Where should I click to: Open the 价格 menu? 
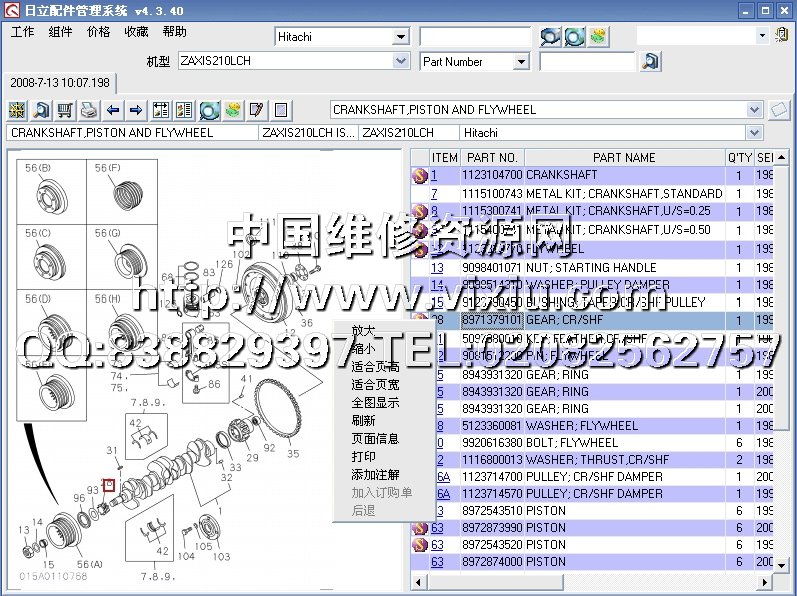(99, 32)
